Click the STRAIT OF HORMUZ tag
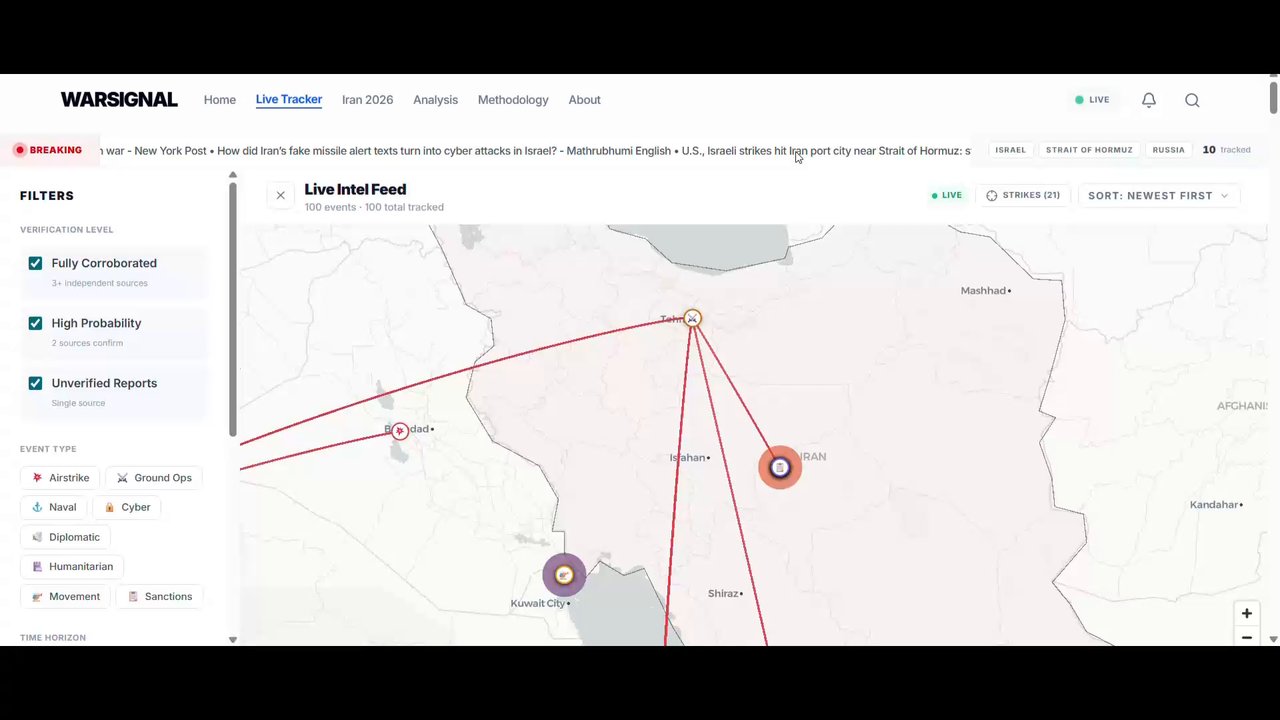Viewport: 1280px width, 720px height. pyautogui.click(x=1089, y=150)
